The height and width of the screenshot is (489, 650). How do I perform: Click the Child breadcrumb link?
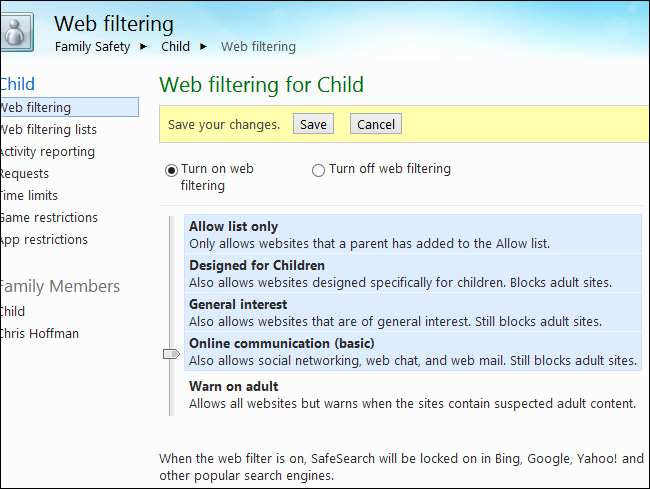(x=175, y=46)
